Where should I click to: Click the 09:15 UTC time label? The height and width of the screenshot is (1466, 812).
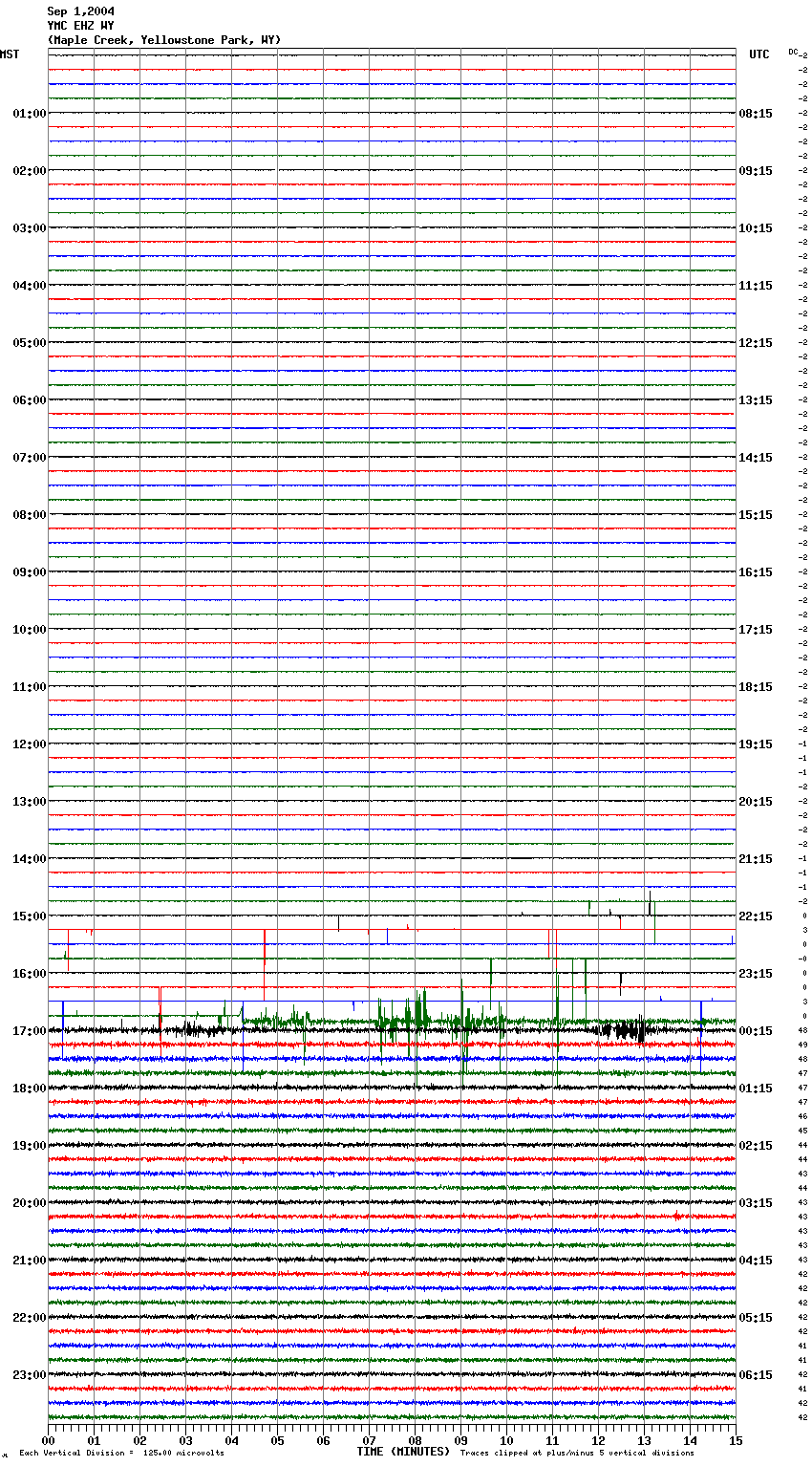tap(756, 171)
